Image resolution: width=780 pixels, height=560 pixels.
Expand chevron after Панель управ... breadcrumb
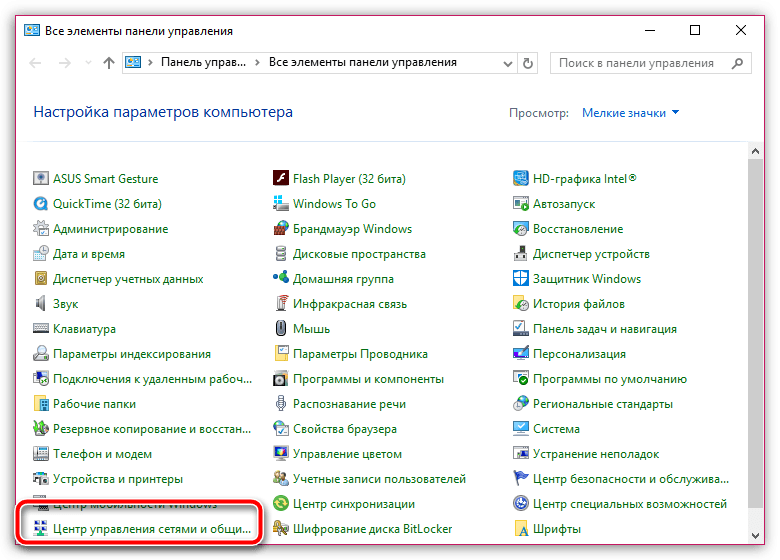coord(257,63)
